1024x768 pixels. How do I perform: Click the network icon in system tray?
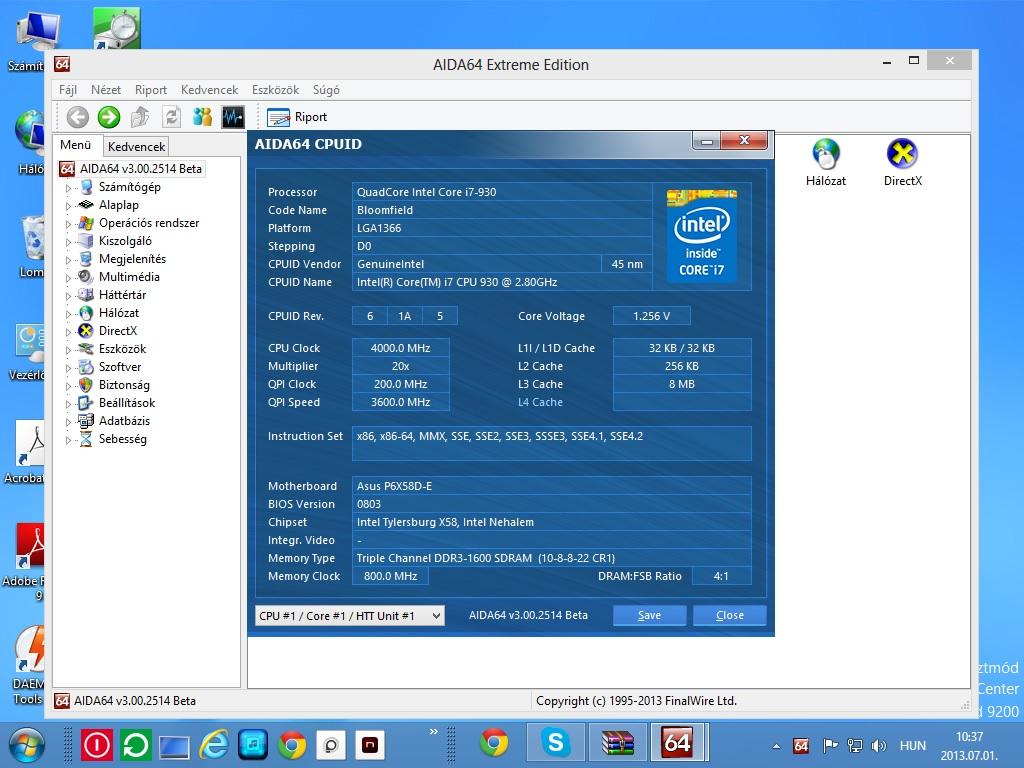[854, 746]
